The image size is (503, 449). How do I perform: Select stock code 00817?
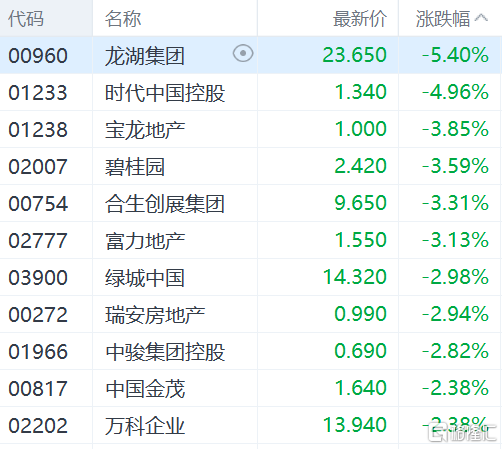point(38,388)
